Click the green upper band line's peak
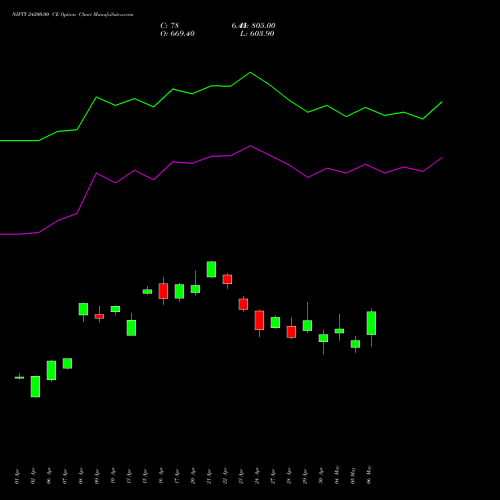Viewport: 500px width, 500px height. pos(250,72)
